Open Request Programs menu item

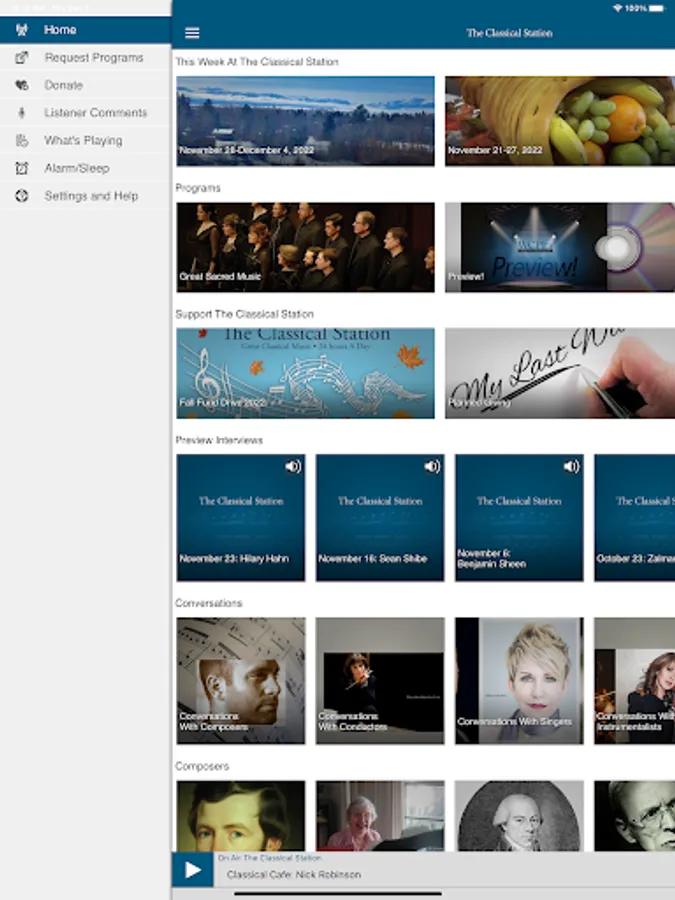86,57
